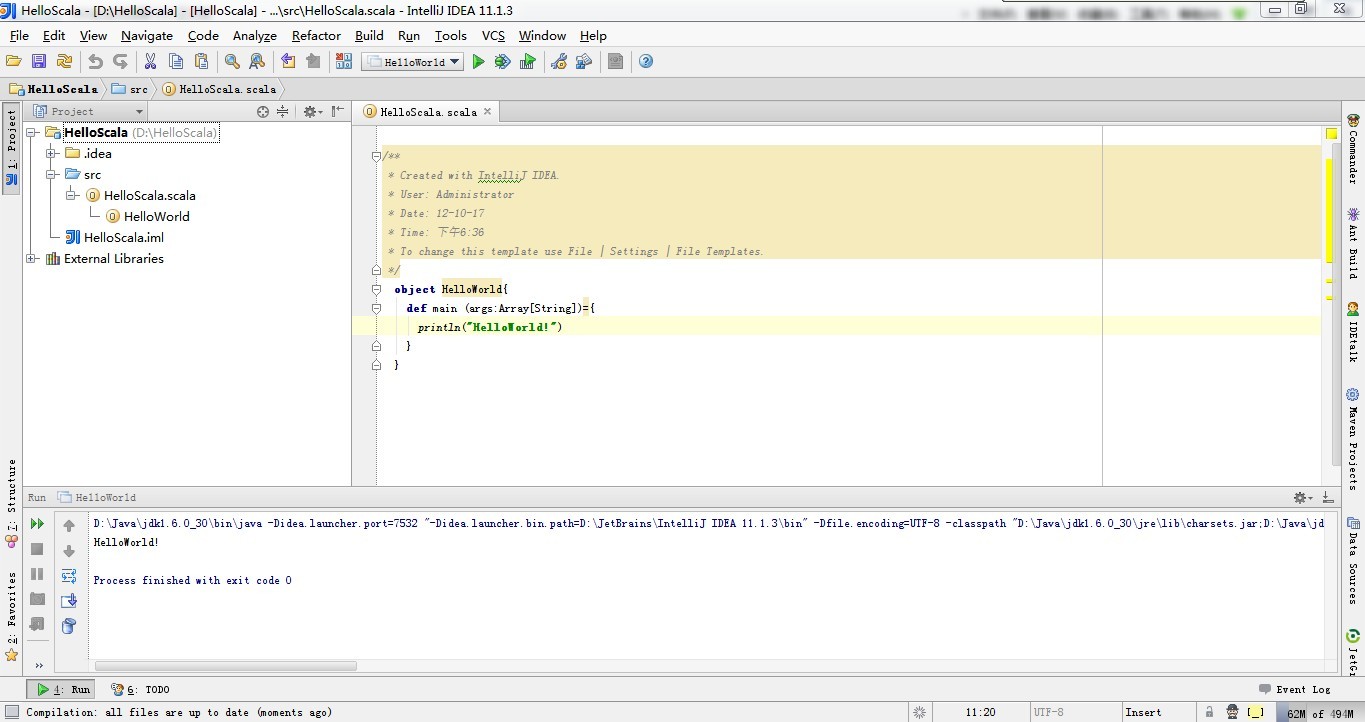1365x722 pixels.
Task: Select HelloScala.iml in project tree
Action: [x=114, y=238]
